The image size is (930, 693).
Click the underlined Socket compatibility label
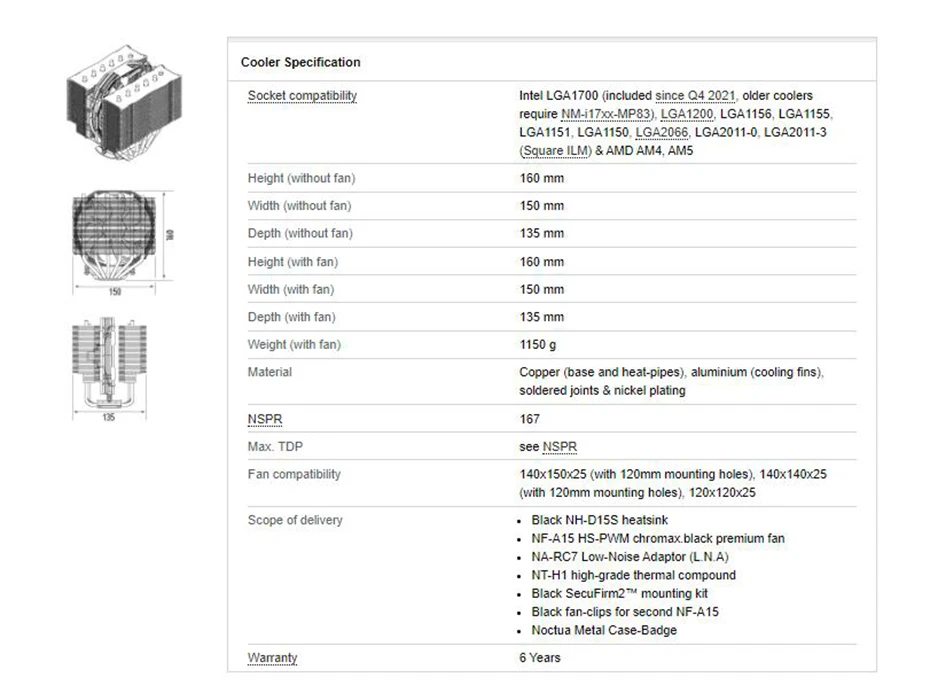tap(302, 96)
